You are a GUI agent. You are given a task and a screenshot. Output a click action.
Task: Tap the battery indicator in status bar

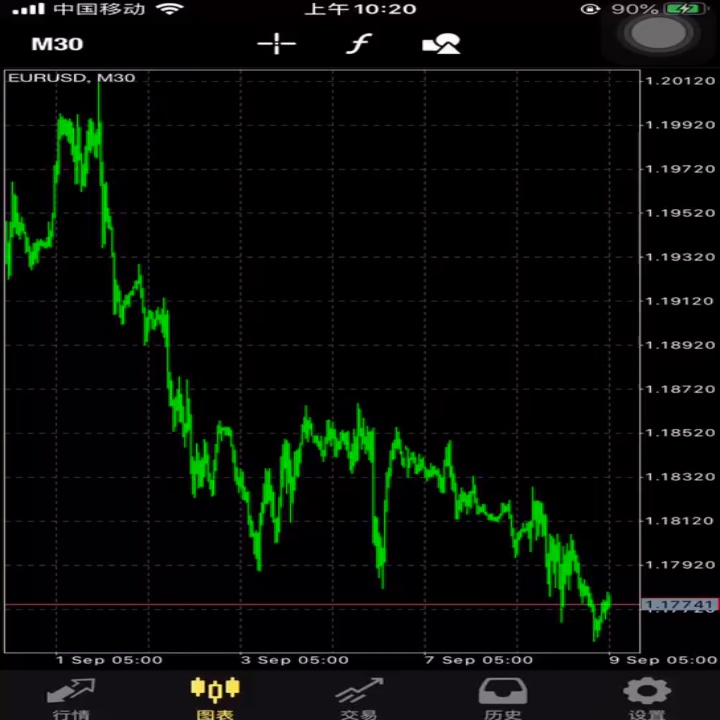pos(686,9)
